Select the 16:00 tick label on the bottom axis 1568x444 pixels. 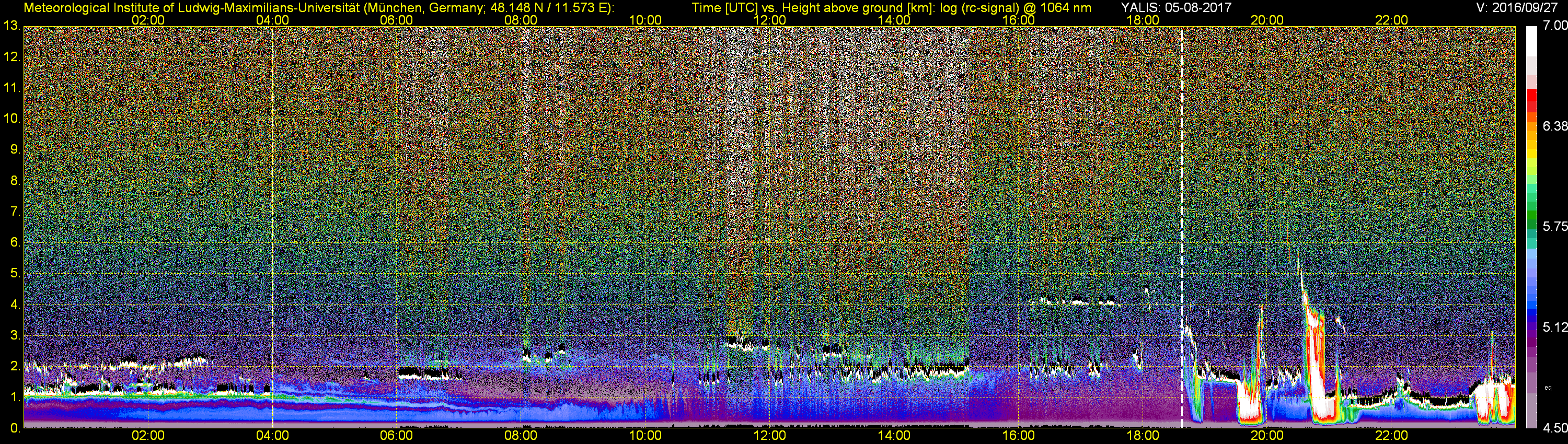click(x=1018, y=436)
